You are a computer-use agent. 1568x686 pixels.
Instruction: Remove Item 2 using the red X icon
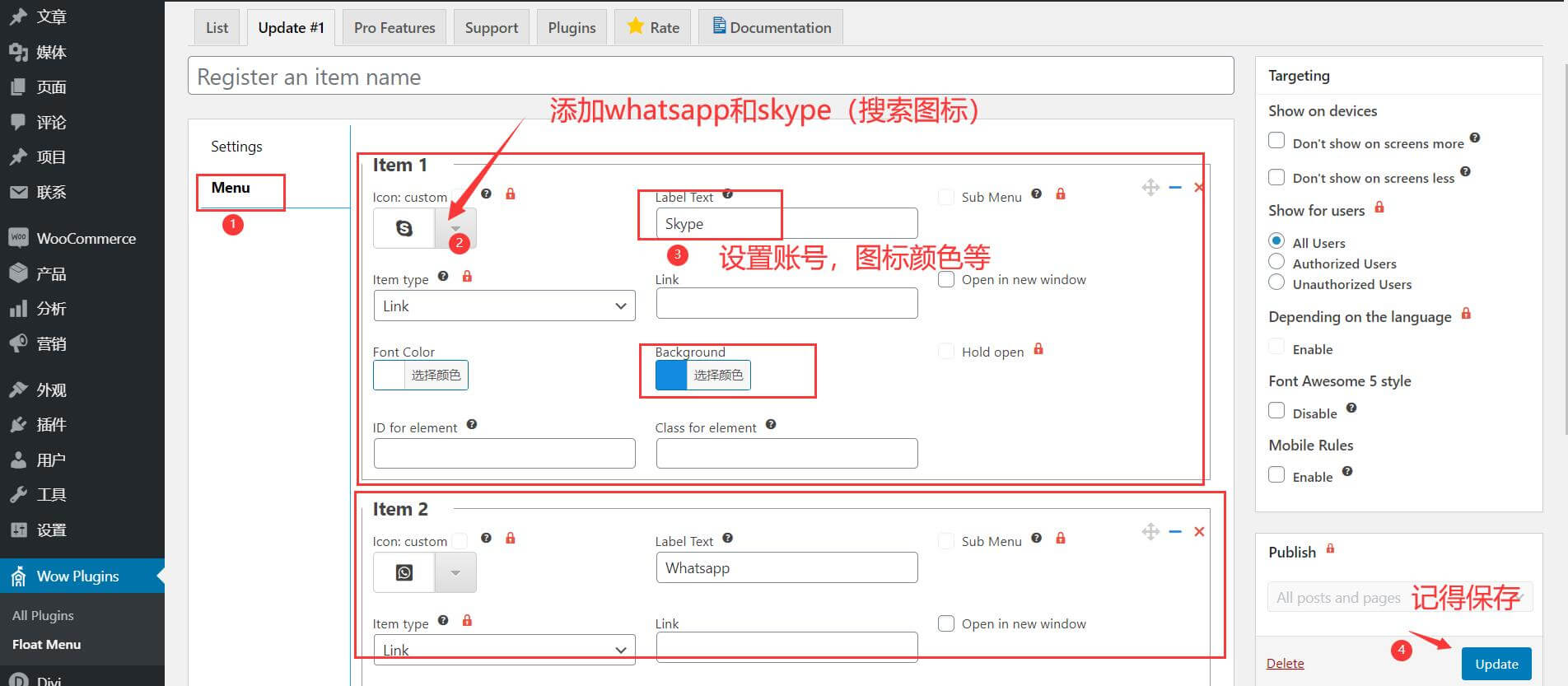pos(1199,532)
